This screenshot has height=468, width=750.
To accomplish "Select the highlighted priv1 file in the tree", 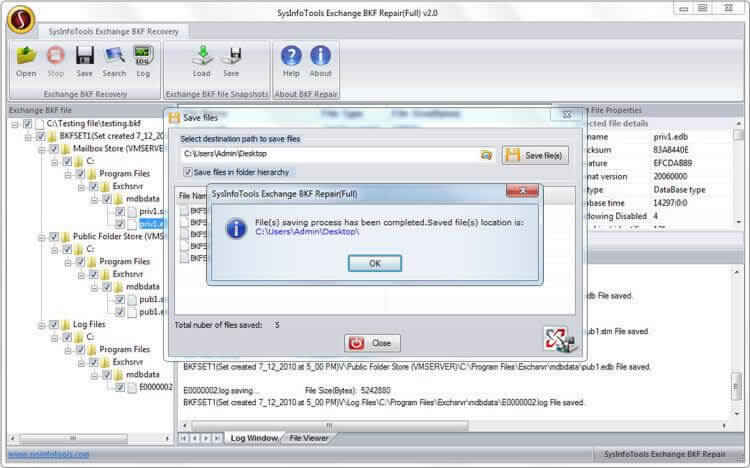I will pos(152,224).
